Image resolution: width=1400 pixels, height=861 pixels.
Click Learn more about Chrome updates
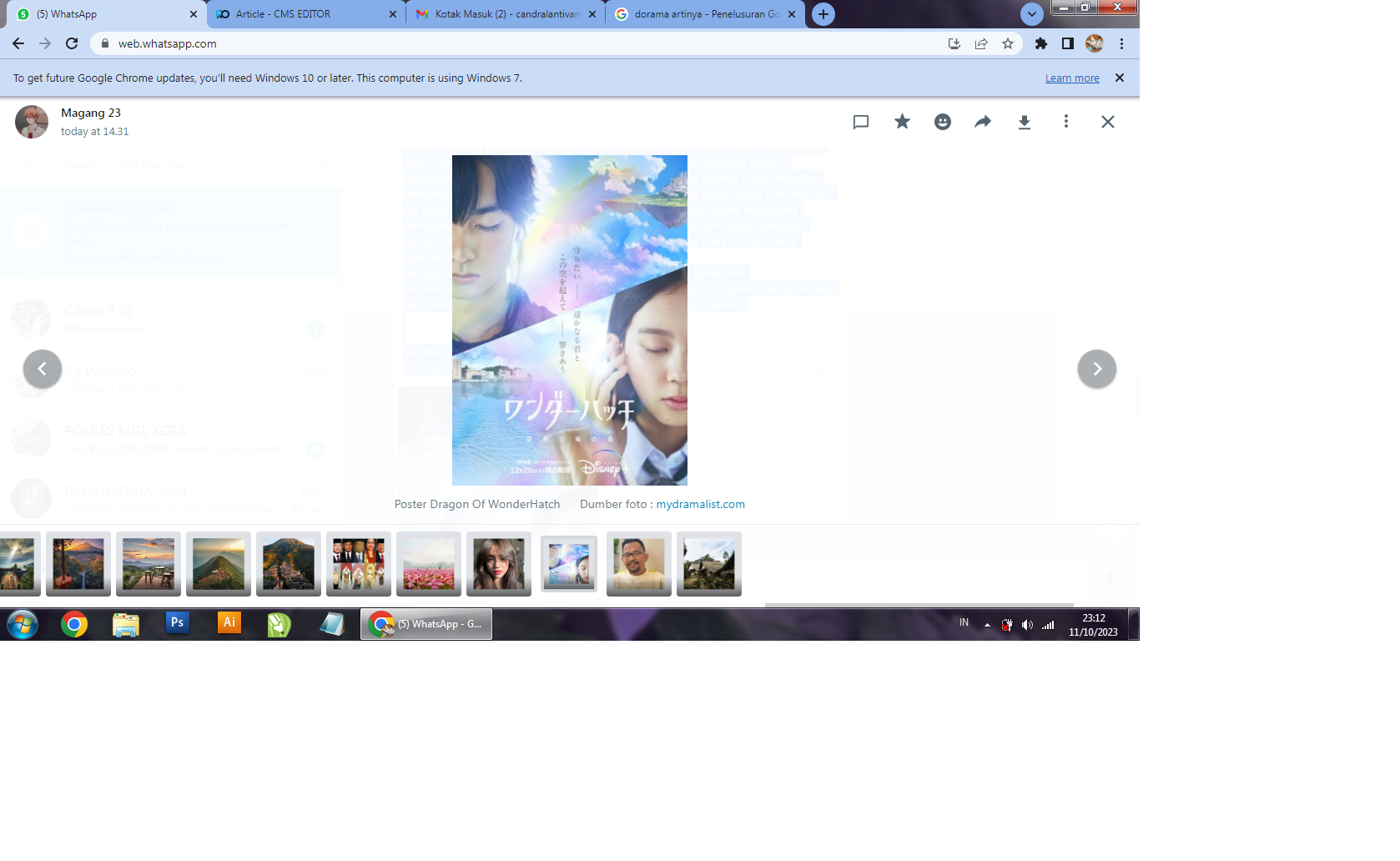1072,78
